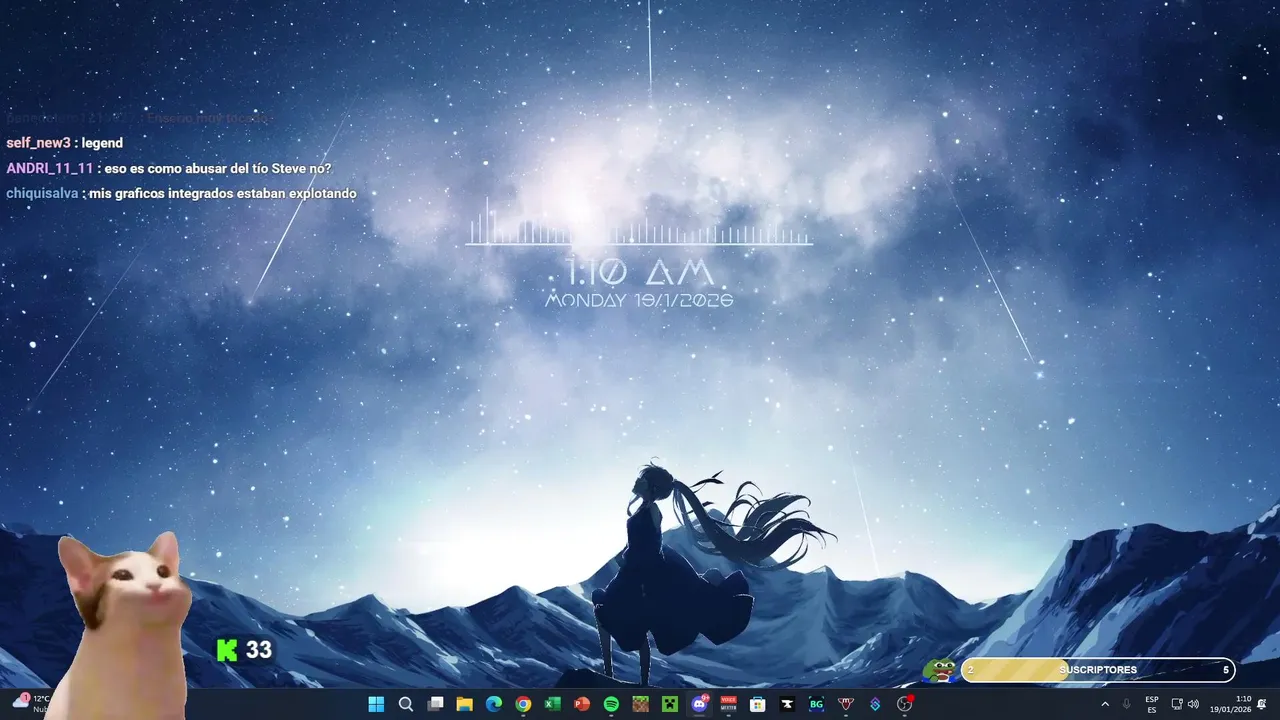1280x720 pixels.
Task: Open Microsoft Edge from the taskbar
Action: pyautogui.click(x=494, y=704)
